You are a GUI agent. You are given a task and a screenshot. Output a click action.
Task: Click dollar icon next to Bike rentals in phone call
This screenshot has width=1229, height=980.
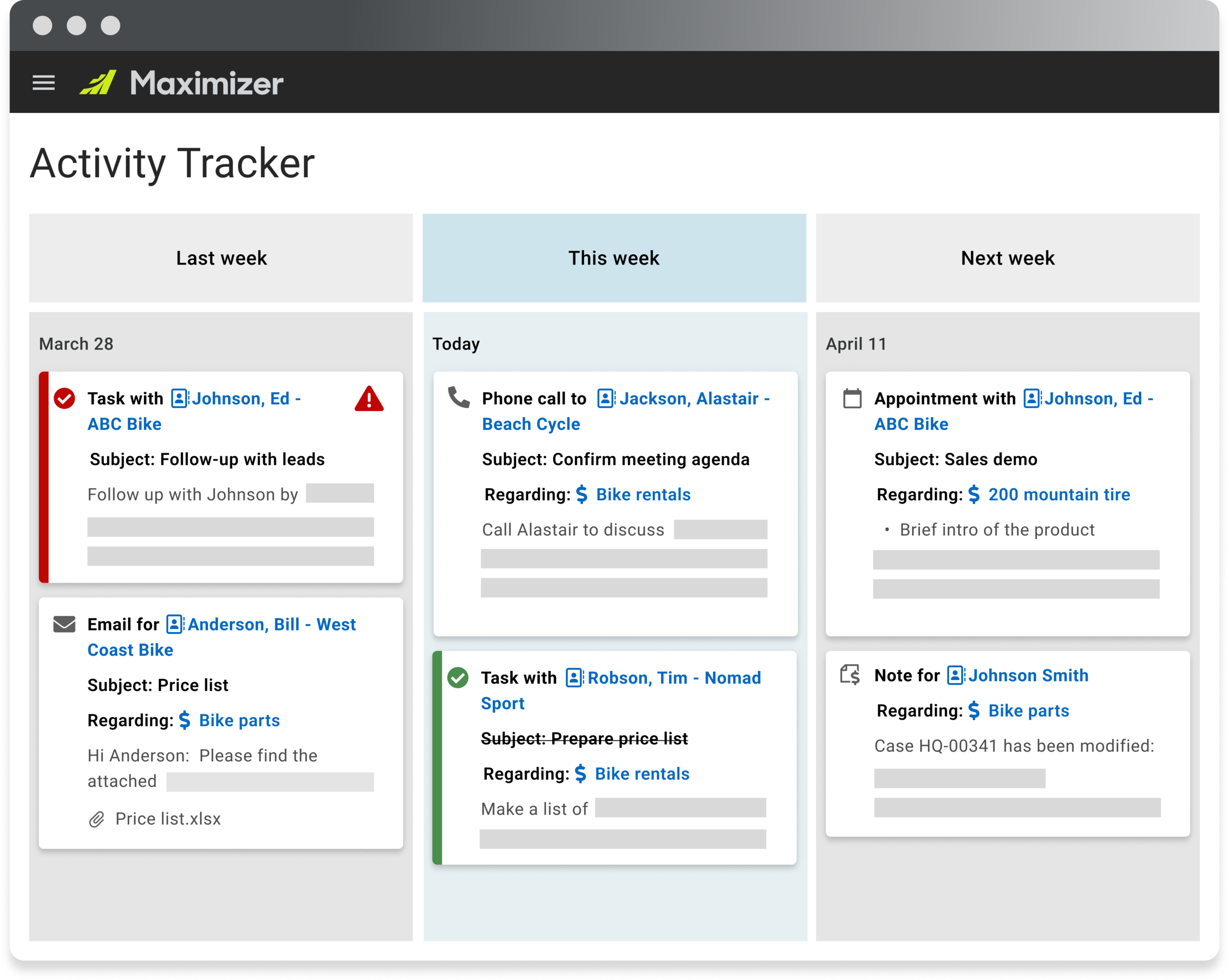[x=581, y=494]
